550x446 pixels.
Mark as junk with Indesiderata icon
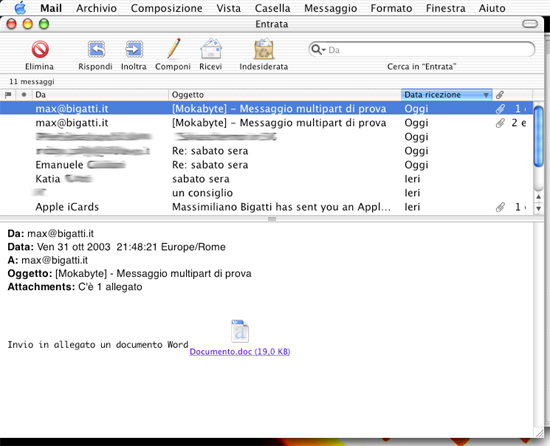tap(263, 48)
